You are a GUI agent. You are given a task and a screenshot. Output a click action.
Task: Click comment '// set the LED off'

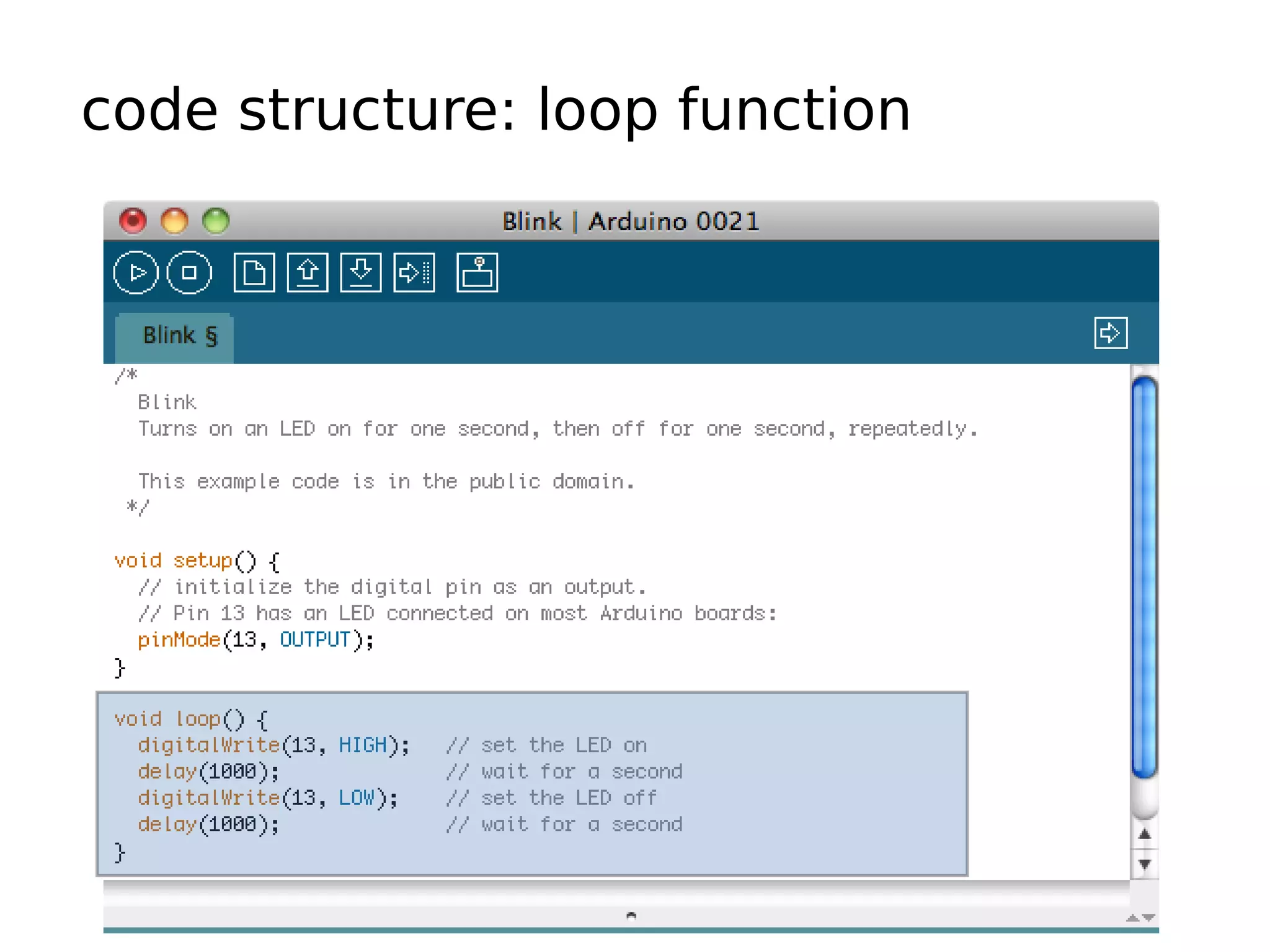(552, 798)
